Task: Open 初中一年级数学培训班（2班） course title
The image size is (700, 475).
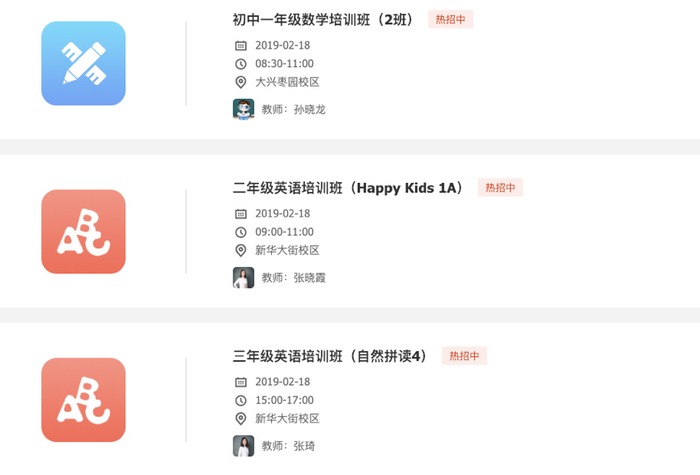Action: tap(324, 19)
